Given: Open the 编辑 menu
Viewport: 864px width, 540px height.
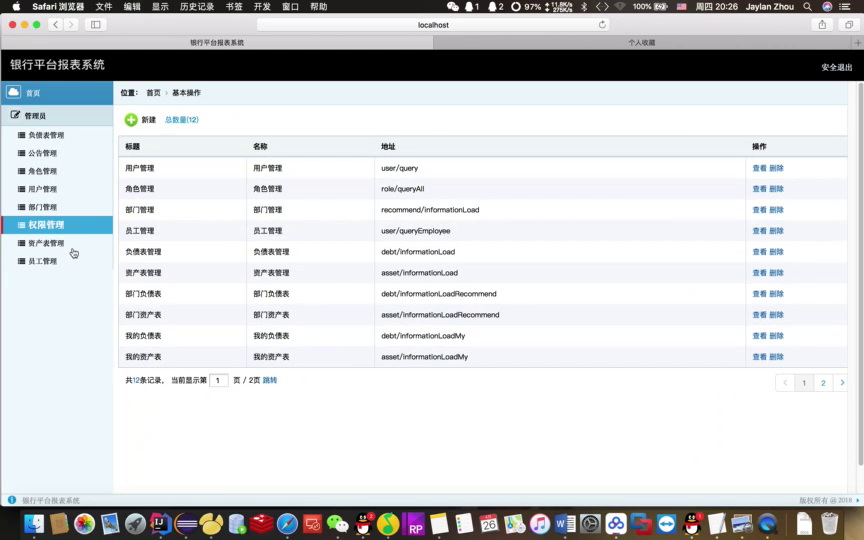Looking at the screenshot, I should [132, 7].
